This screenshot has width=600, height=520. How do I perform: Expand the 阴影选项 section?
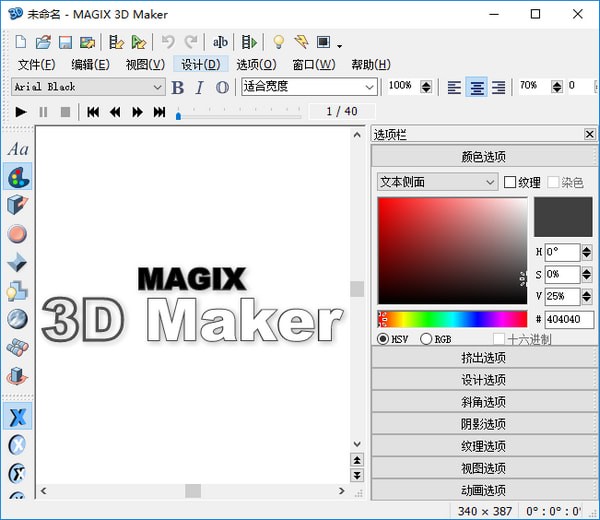(483, 424)
